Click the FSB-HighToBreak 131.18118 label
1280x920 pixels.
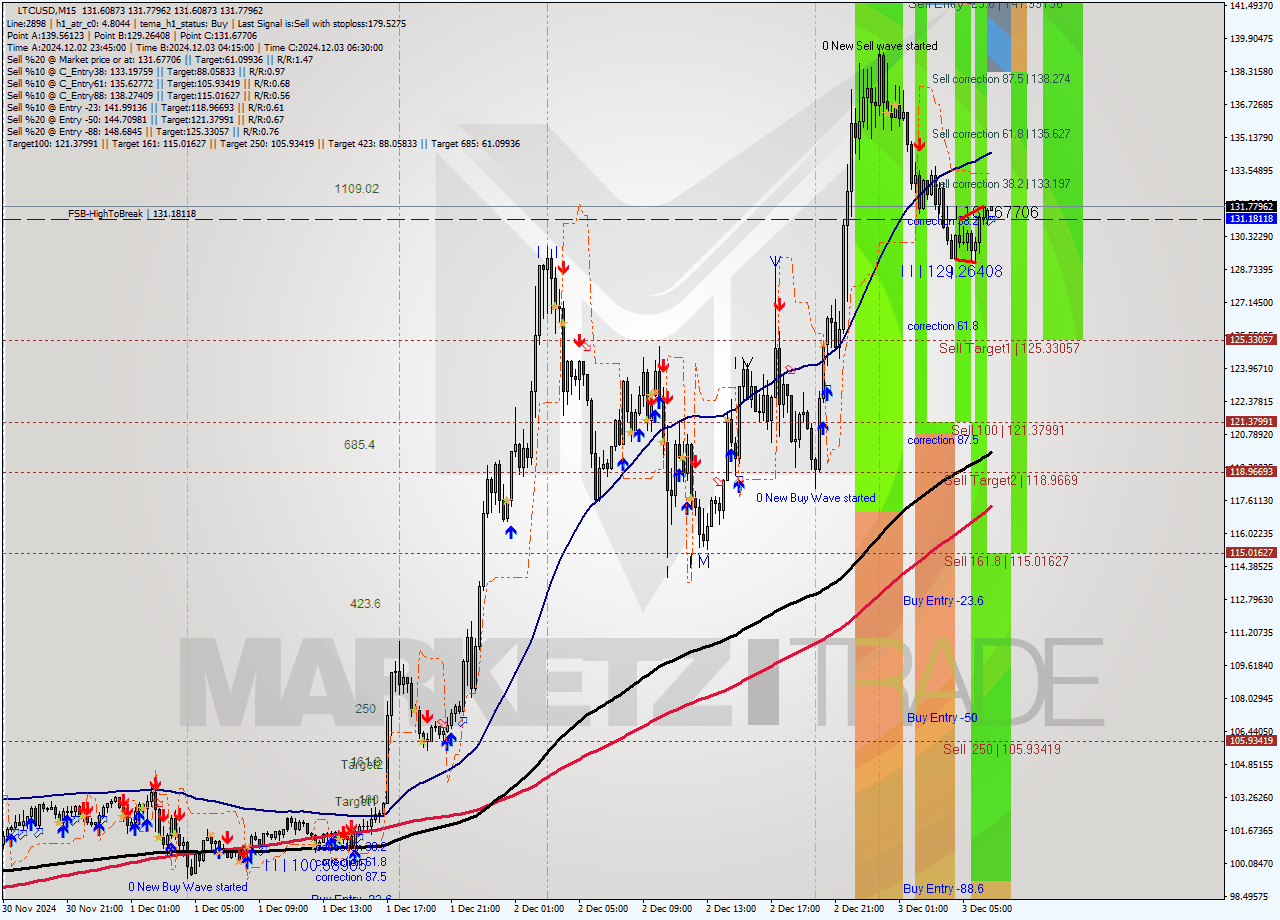click(x=132, y=214)
